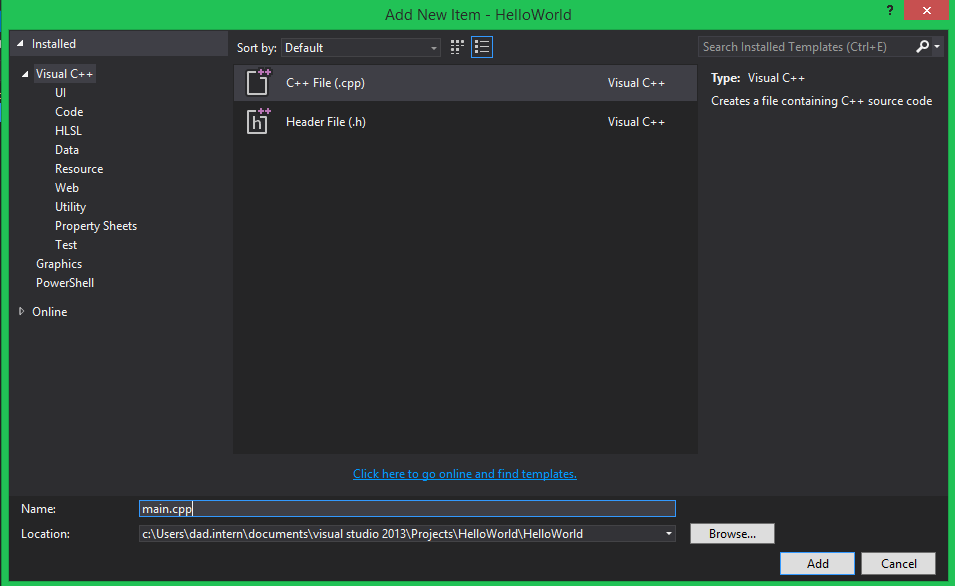Select the Installed header label
Image resolution: width=955 pixels, height=586 pixels.
click(54, 44)
